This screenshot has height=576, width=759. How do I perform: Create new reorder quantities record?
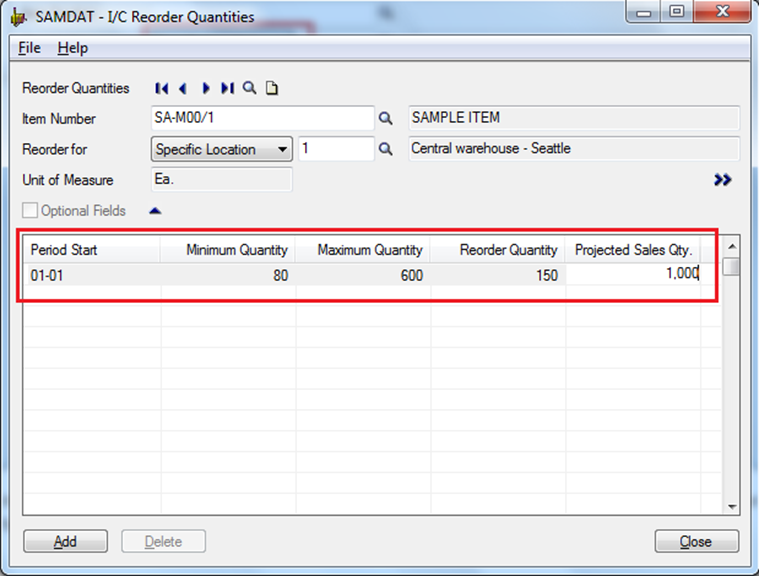[x=272, y=88]
